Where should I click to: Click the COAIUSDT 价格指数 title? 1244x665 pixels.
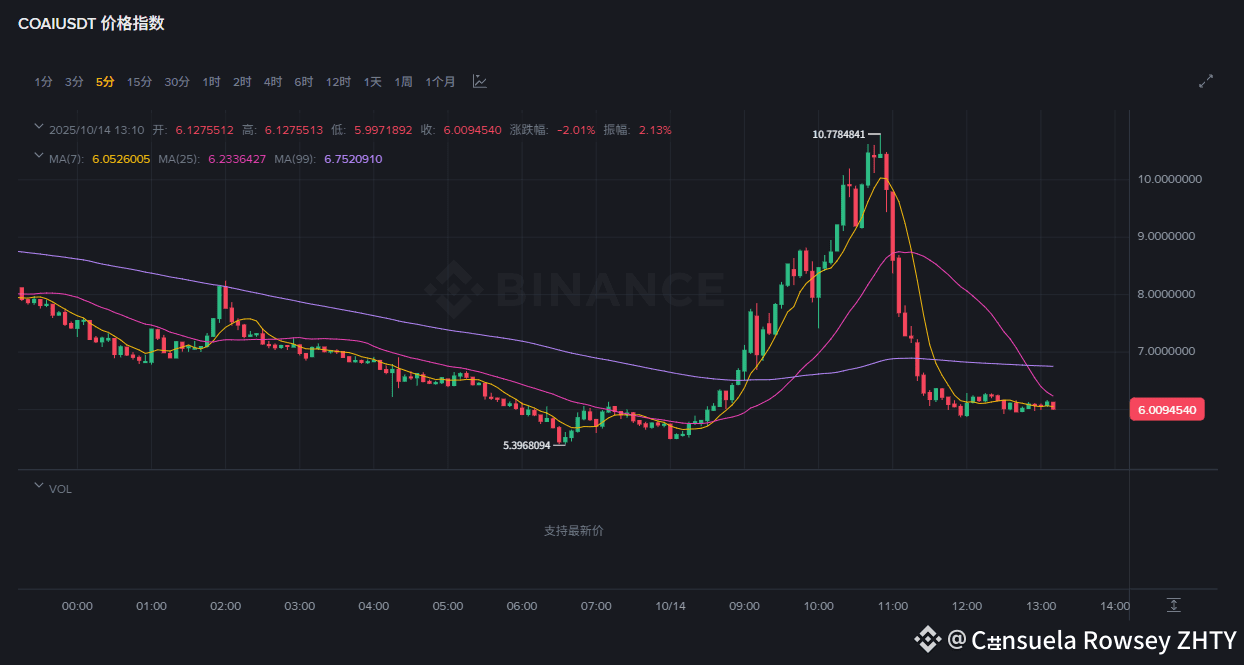[91, 23]
